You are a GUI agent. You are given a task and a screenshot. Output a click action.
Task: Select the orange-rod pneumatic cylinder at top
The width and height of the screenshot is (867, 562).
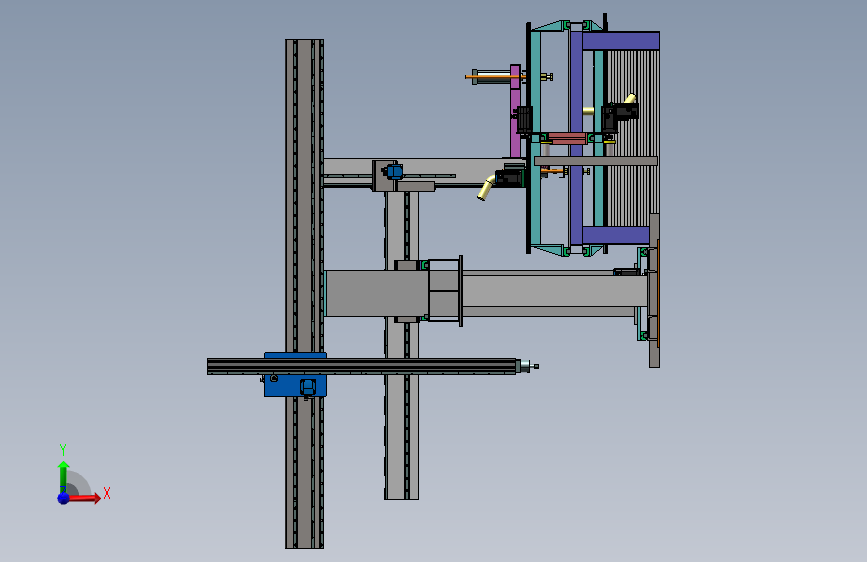pos(493,77)
